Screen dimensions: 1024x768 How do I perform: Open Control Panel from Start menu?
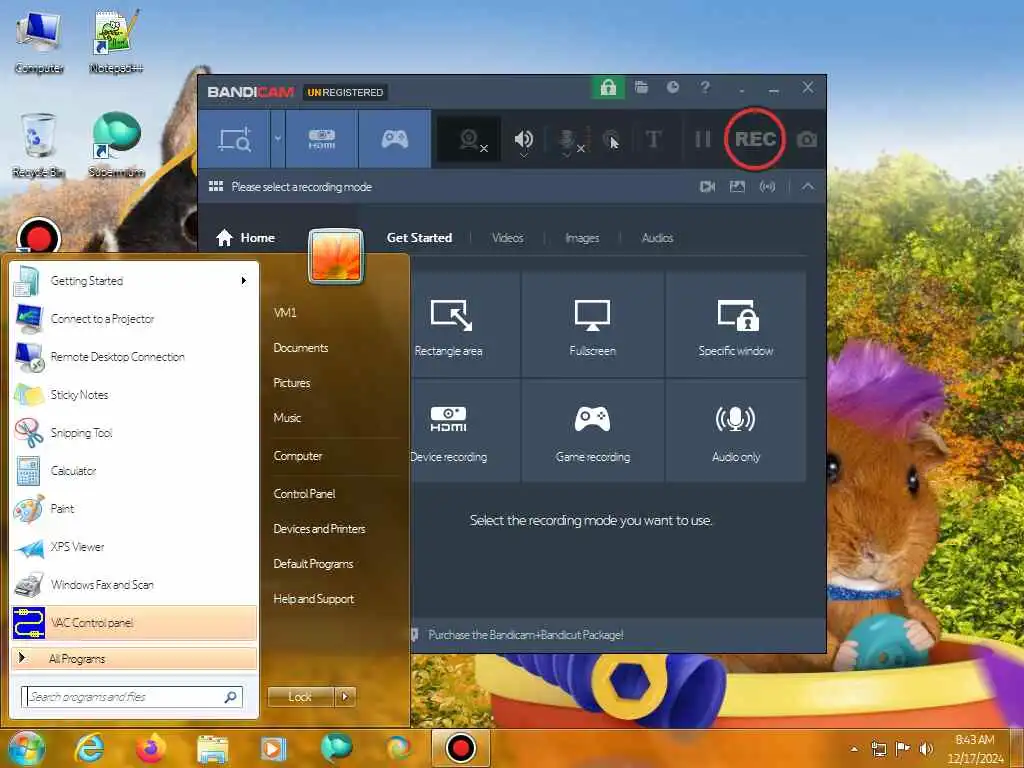pos(304,494)
